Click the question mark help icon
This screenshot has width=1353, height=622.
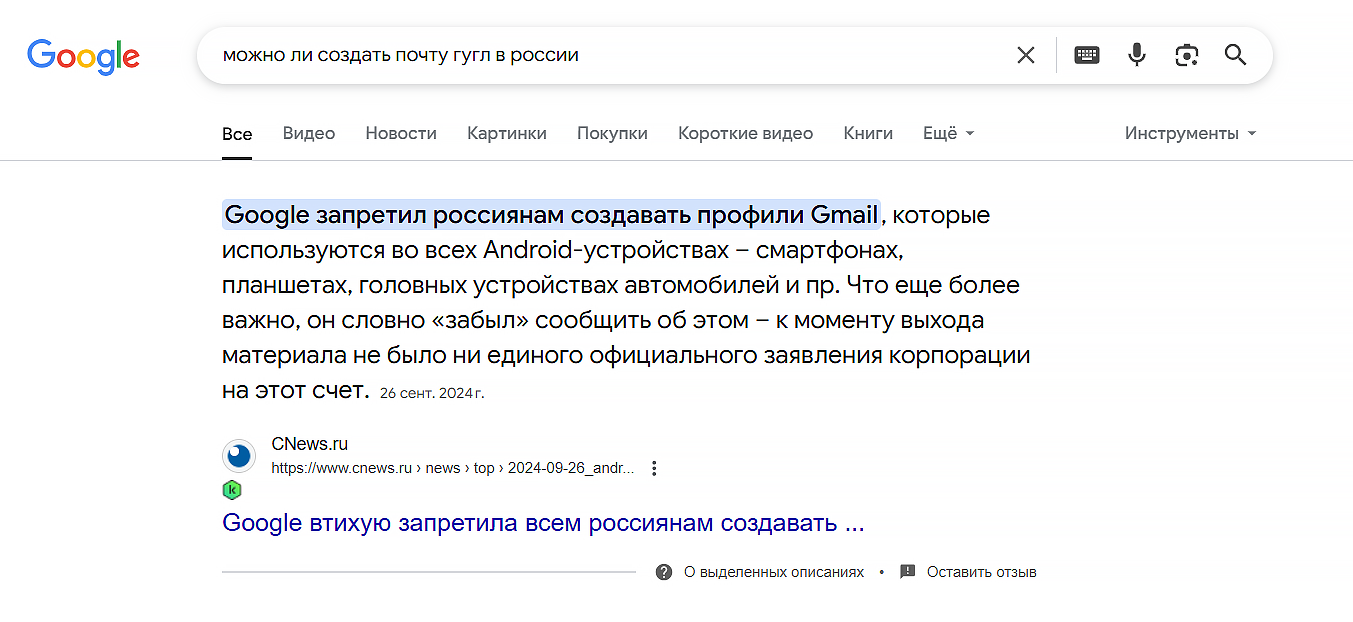664,572
